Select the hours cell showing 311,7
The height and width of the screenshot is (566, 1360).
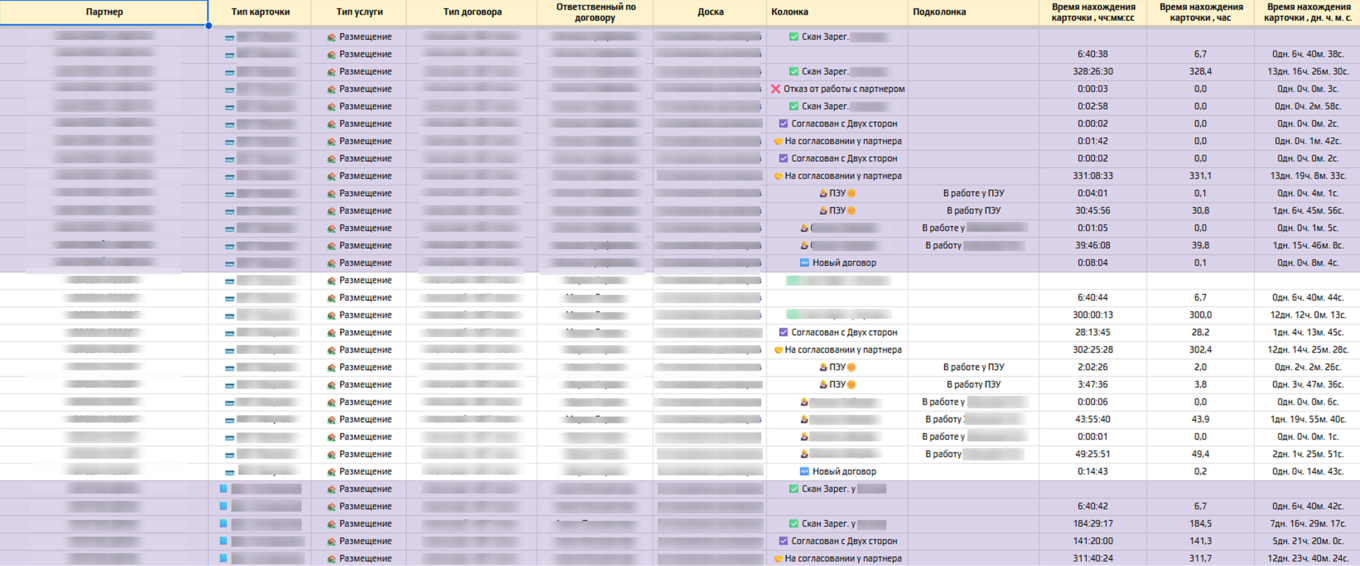click(x=1200, y=559)
